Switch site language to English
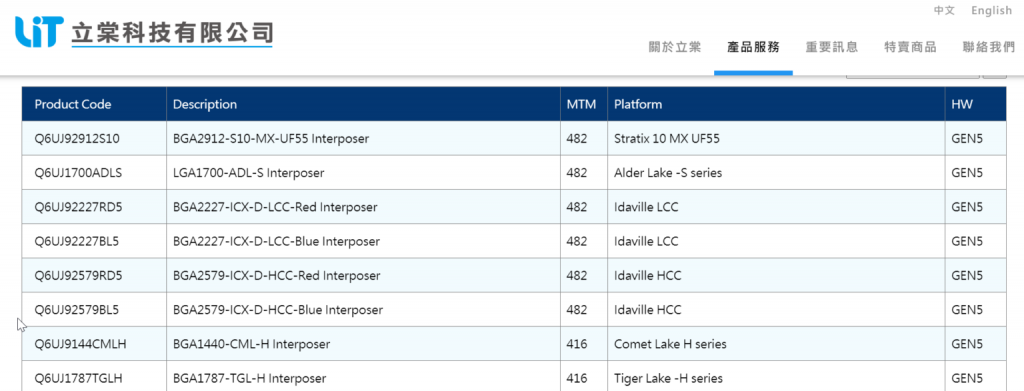This screenshot has height=391, width=1024. click(991, 10)
